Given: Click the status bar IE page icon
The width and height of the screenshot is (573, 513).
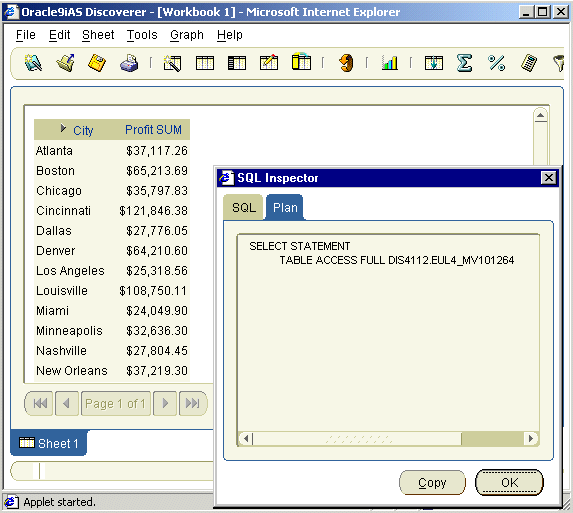Looking at the screenshot, I should pos(11,502).
